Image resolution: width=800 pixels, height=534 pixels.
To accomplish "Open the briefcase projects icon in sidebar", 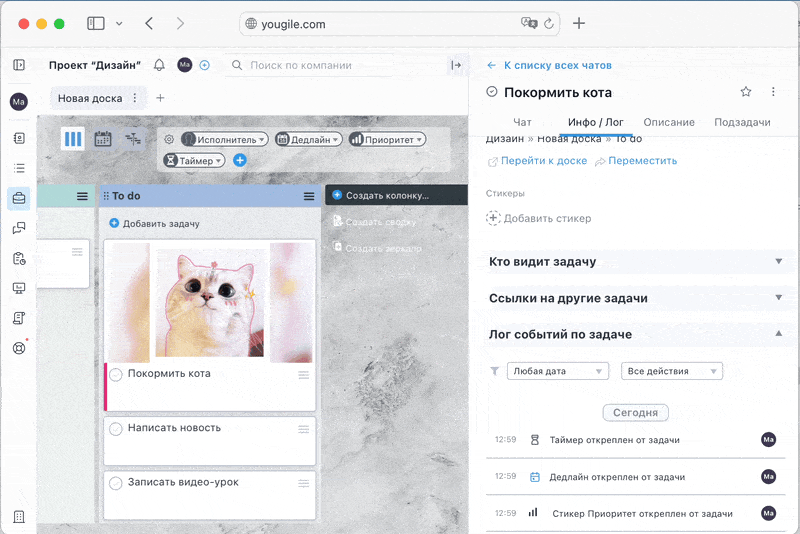I will (x=19, y=198).
